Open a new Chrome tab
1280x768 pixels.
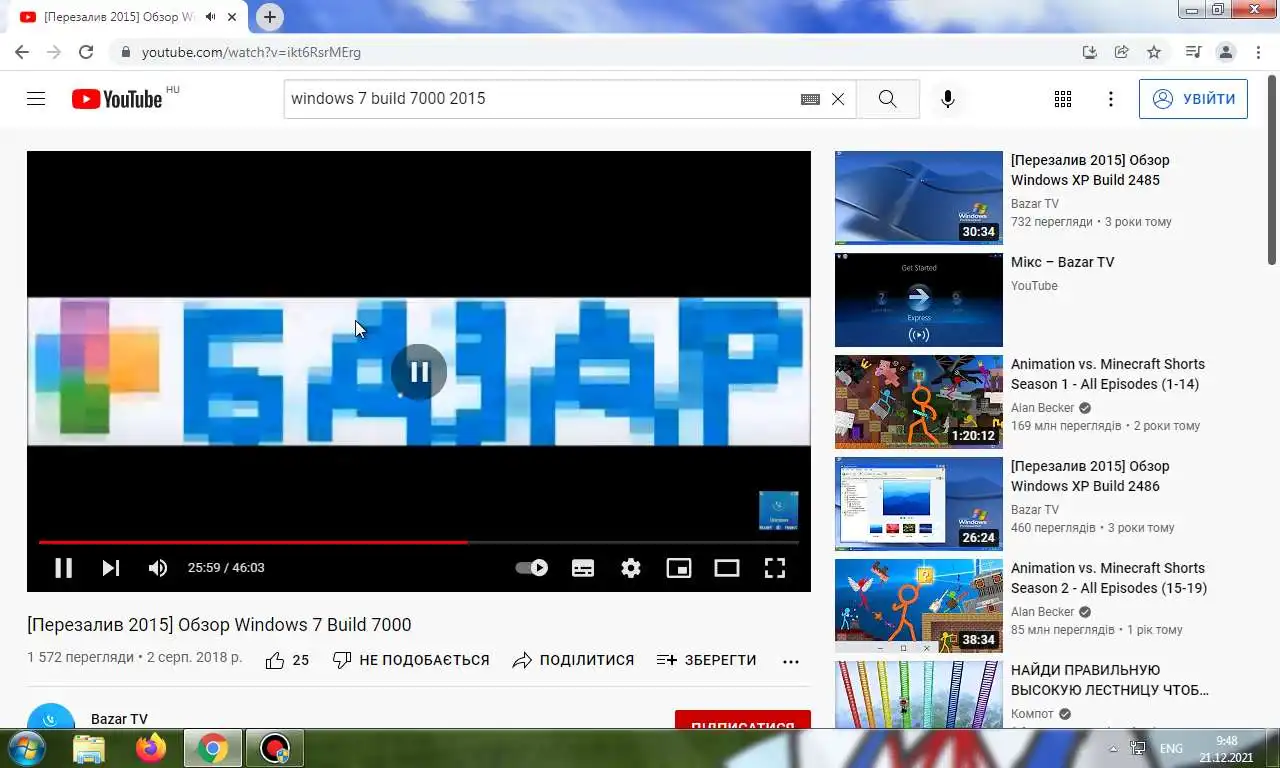coord(269,17)
